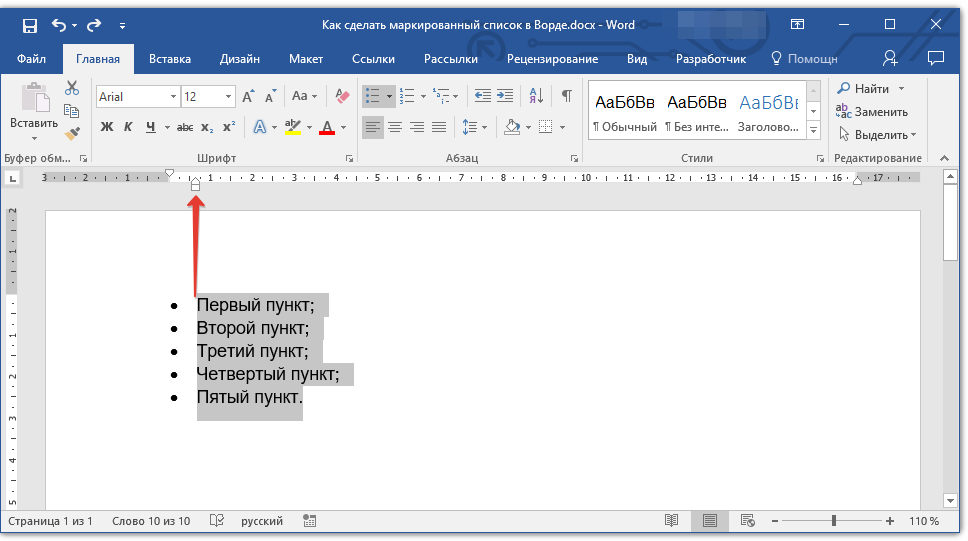
Task: Click the zoom slider in the status bar
Action: point(834,521)
